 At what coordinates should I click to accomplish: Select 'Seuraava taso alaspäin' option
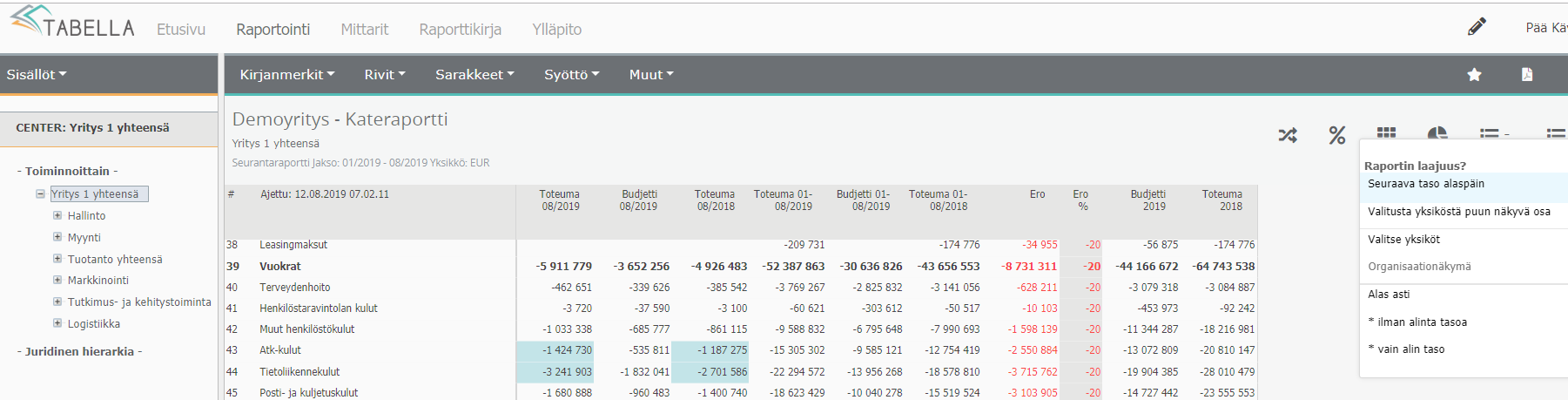click(1426, 184)
